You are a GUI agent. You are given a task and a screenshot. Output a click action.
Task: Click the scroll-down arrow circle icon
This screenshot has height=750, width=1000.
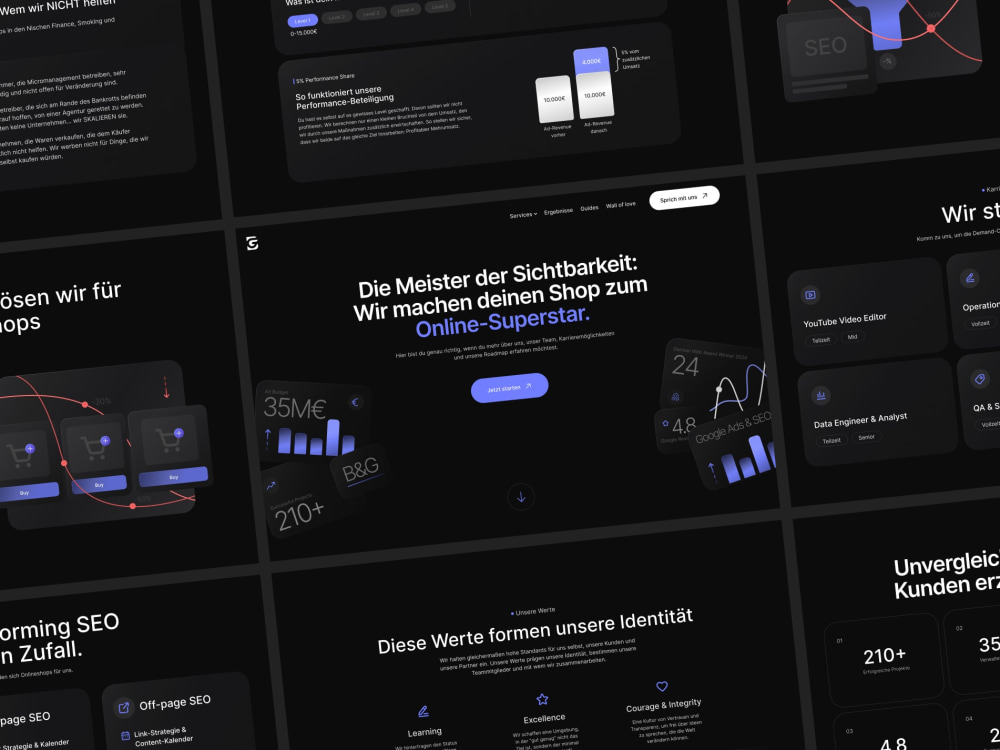point(521,497)
